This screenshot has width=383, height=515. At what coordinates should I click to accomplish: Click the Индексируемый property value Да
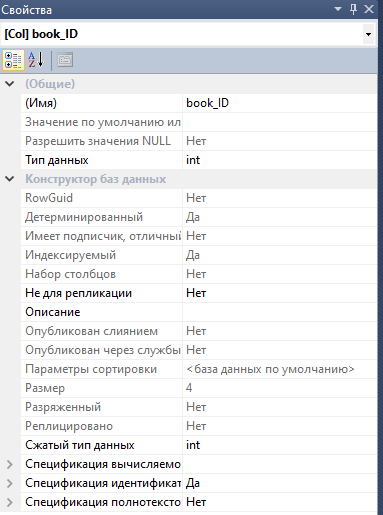[280, 255]
